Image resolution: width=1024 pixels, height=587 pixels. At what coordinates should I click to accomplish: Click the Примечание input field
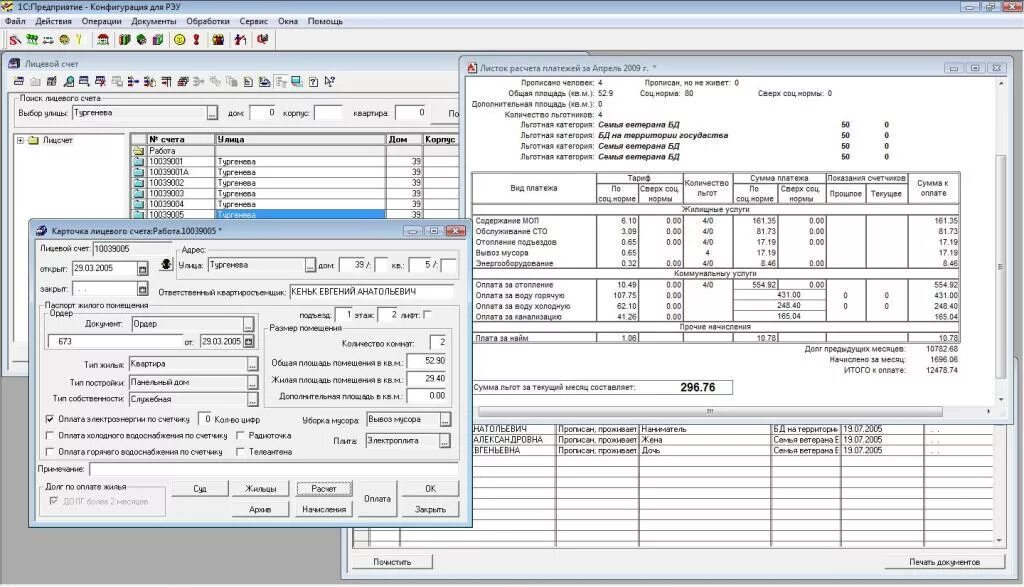coord(273,469)
